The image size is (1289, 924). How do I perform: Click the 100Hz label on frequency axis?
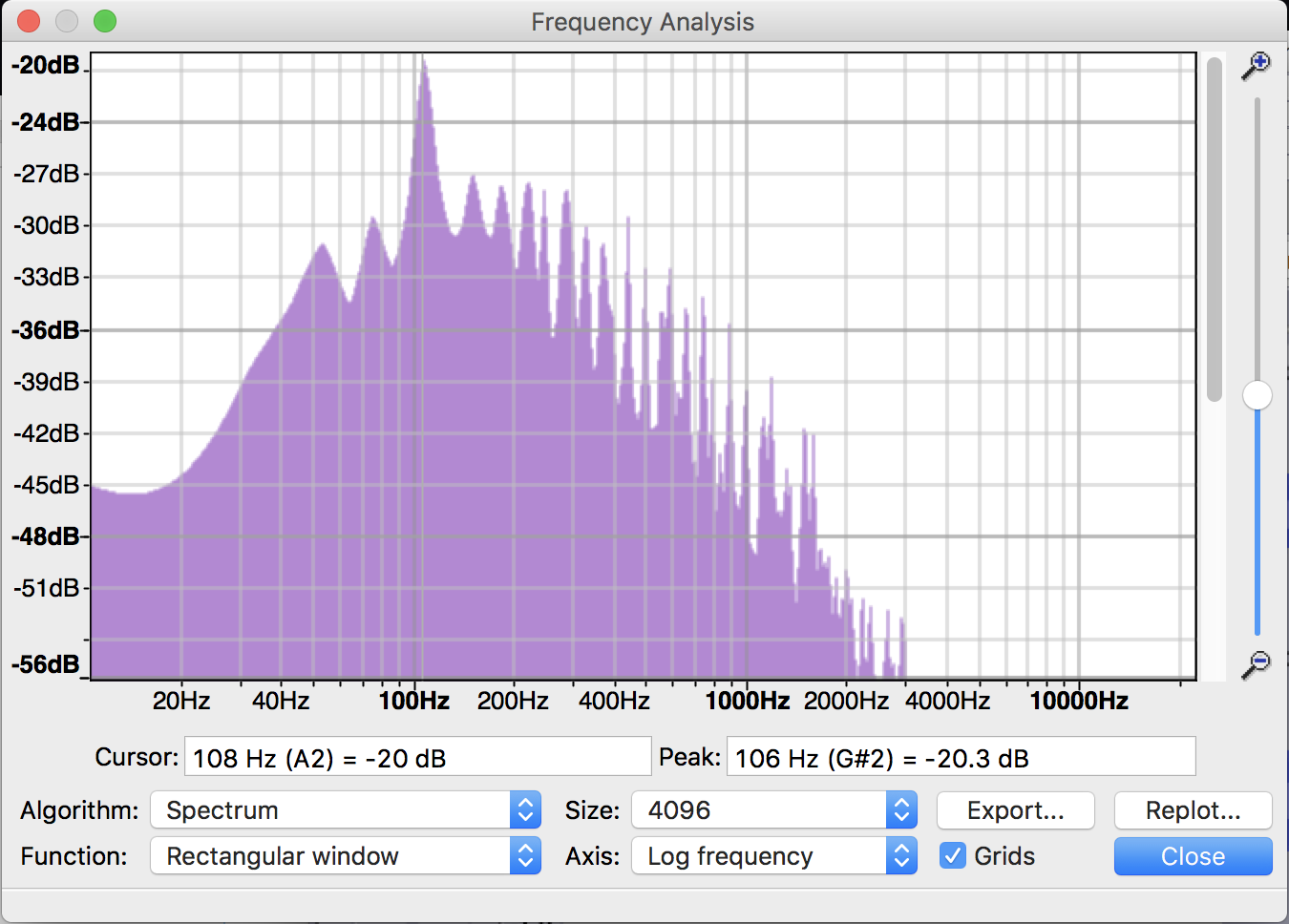[x=414, y=701]
